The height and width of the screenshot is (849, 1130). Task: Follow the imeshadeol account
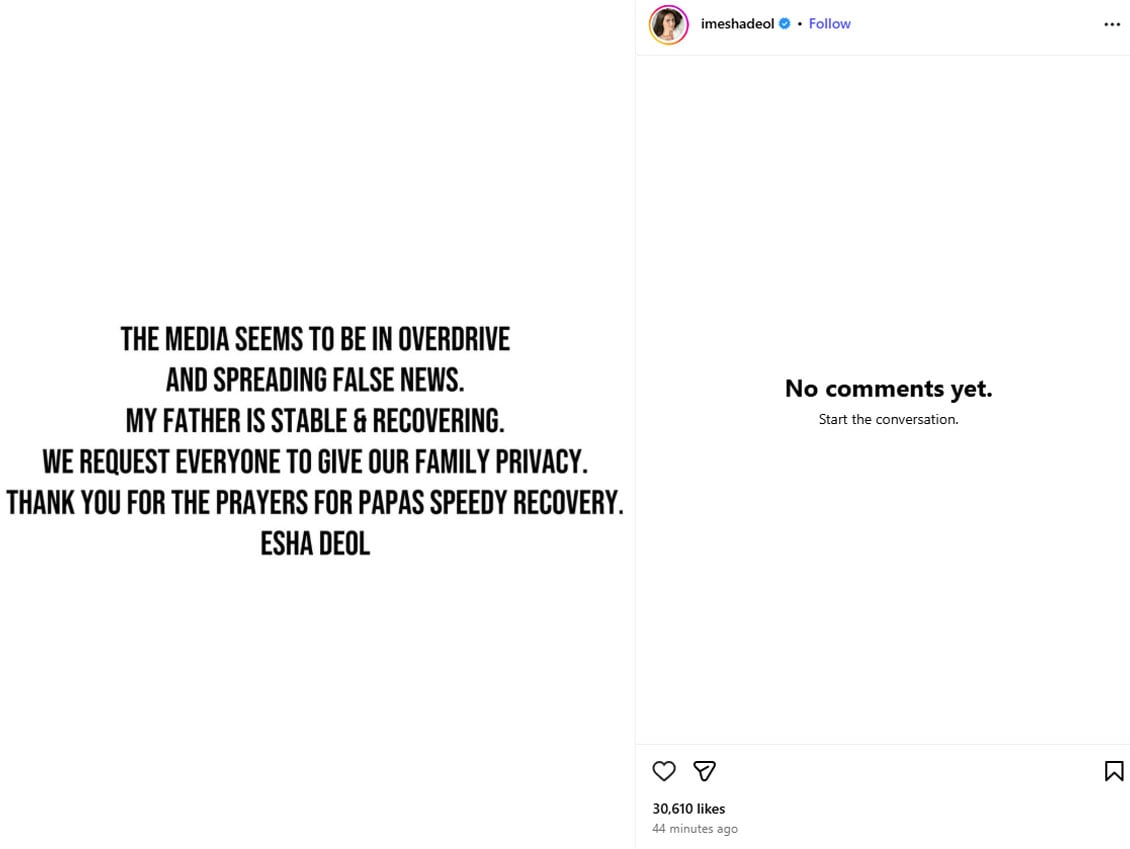(829, 24)
